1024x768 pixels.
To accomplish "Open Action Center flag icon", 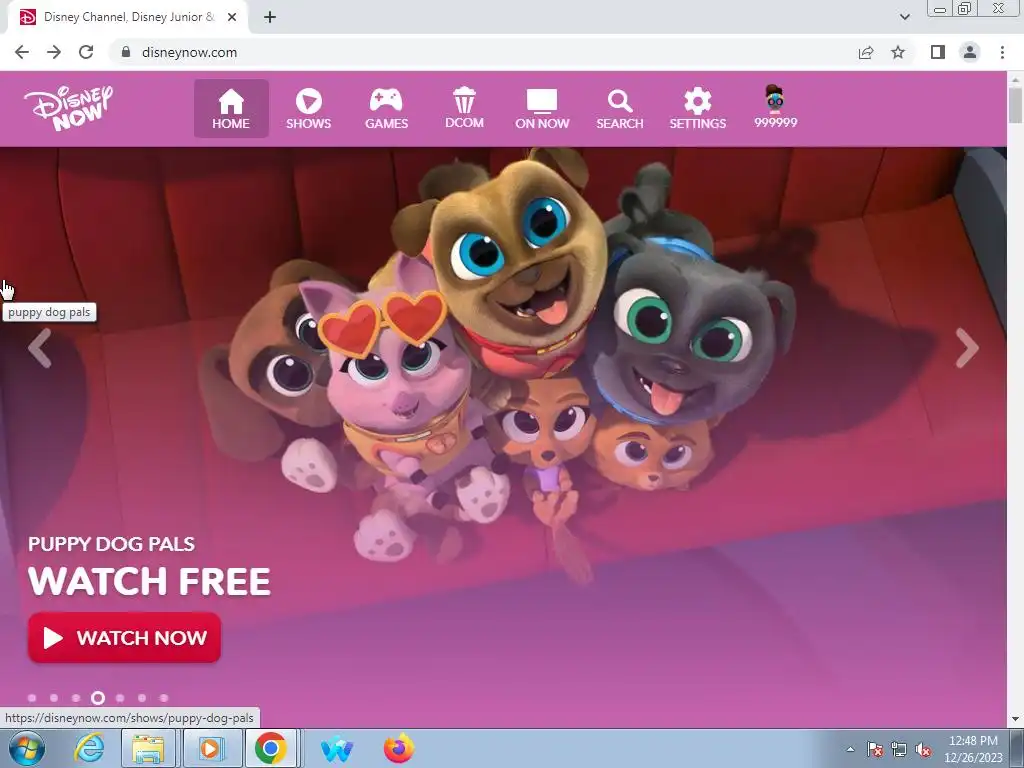I will (874, 749).
